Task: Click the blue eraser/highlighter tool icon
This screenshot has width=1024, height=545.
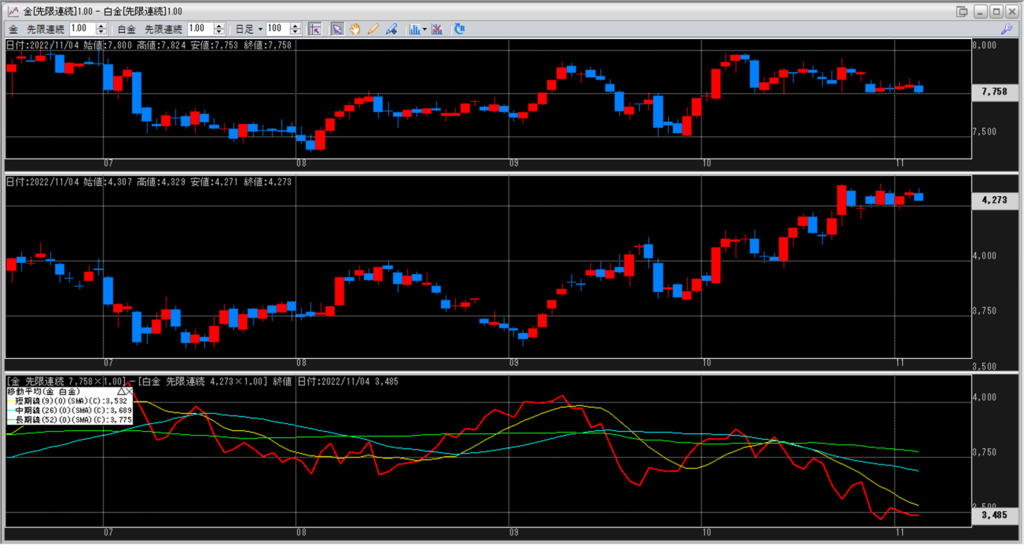Action: pos(391,29)
